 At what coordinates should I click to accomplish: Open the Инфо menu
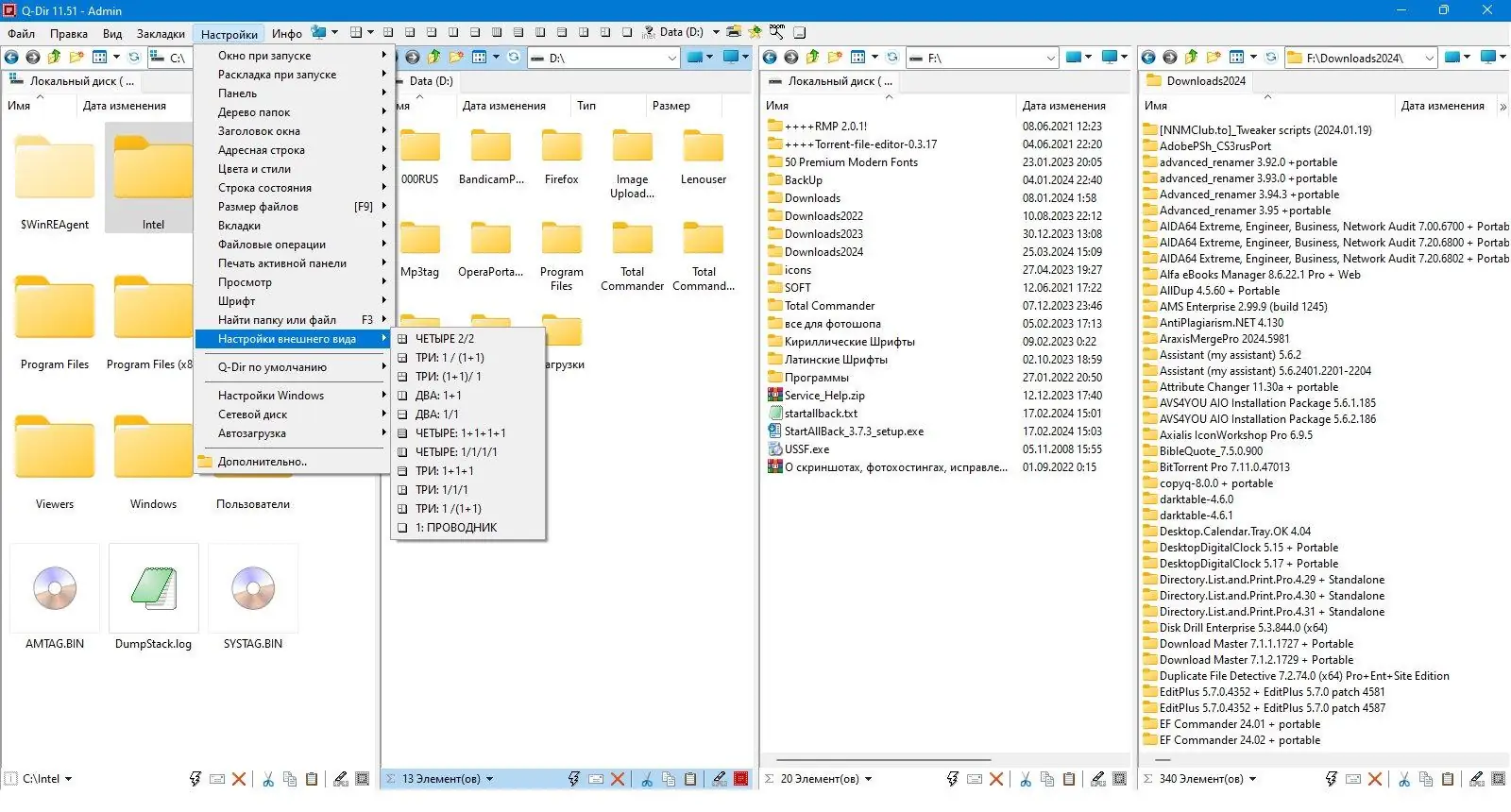pos(287,33)
